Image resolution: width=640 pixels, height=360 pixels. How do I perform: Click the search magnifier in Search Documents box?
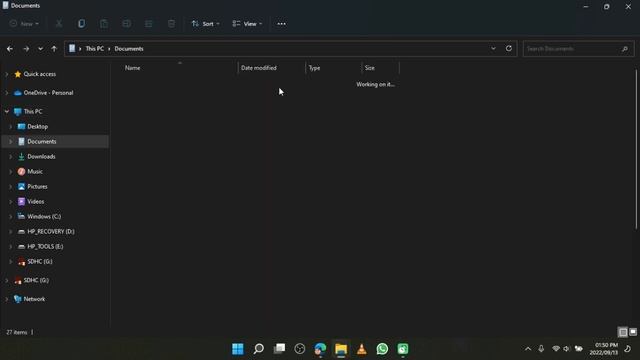[x=624, y=49]
